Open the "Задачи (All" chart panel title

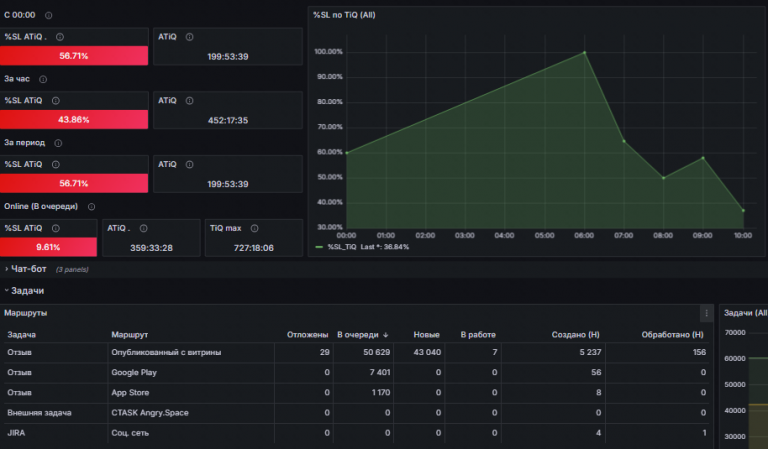745,313
